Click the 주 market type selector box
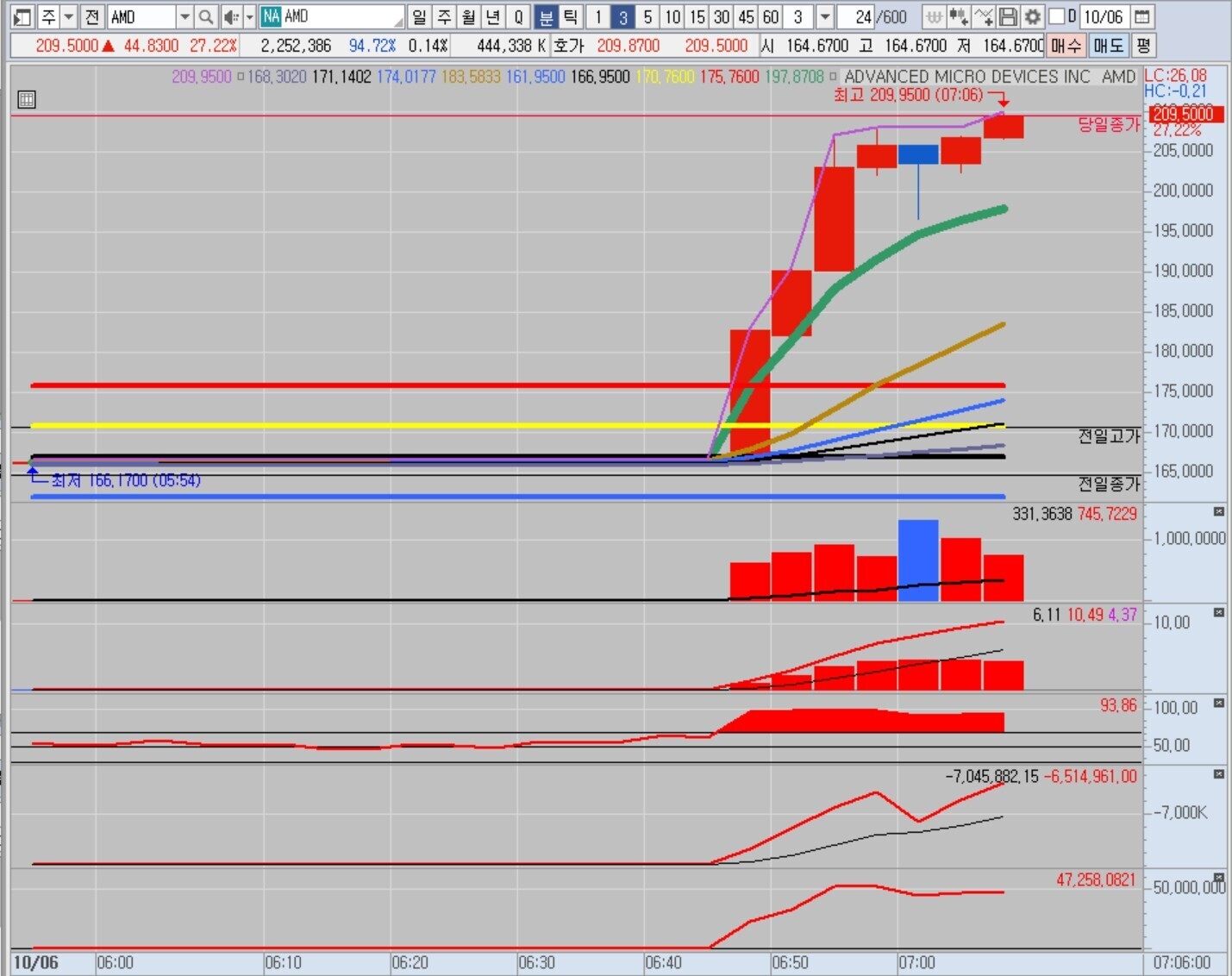This screenshot has width=1232, height=976. point(48,16)
